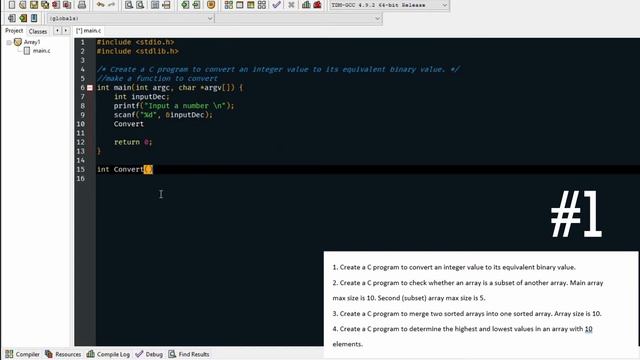Open the Find Results bottom tab
640x360 pixels.
[189, 354]
